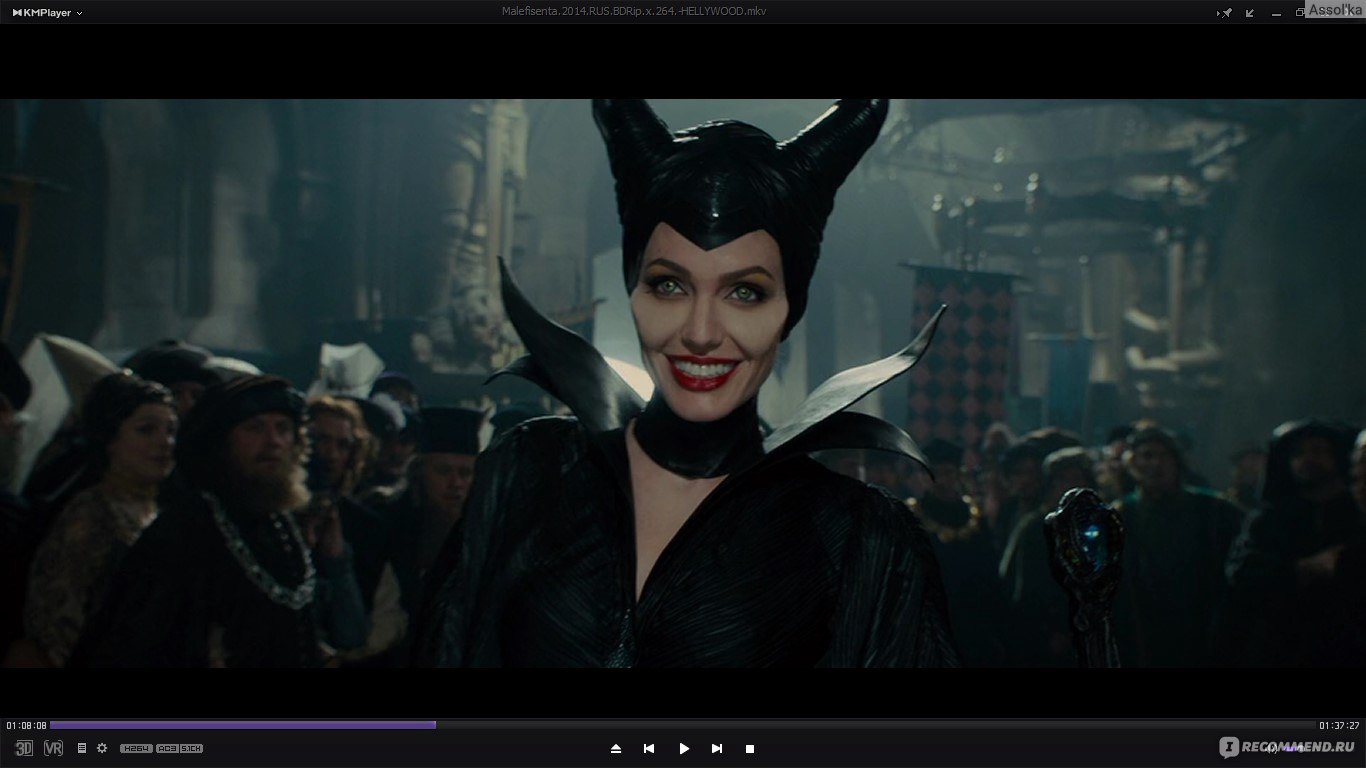Toggle 3D mode button
The image size is (1366, 768).
pos(24,748)
